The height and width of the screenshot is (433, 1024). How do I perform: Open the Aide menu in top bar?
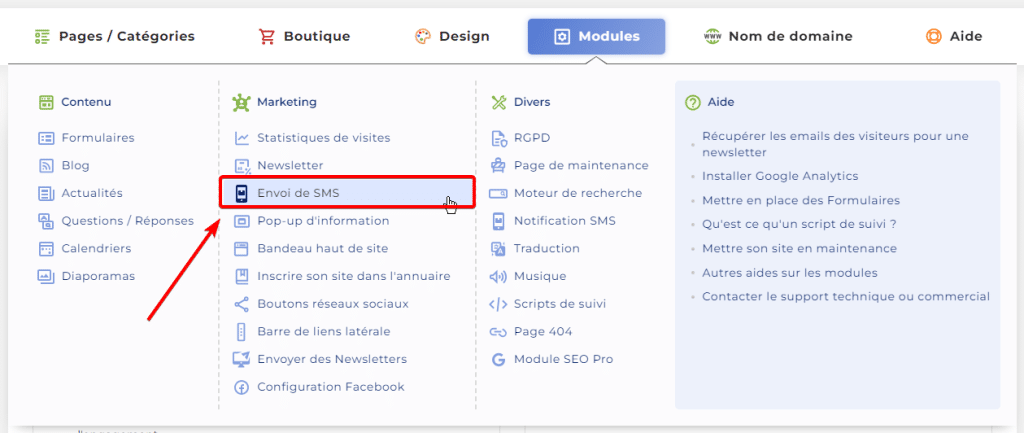(x=953, y=37)
